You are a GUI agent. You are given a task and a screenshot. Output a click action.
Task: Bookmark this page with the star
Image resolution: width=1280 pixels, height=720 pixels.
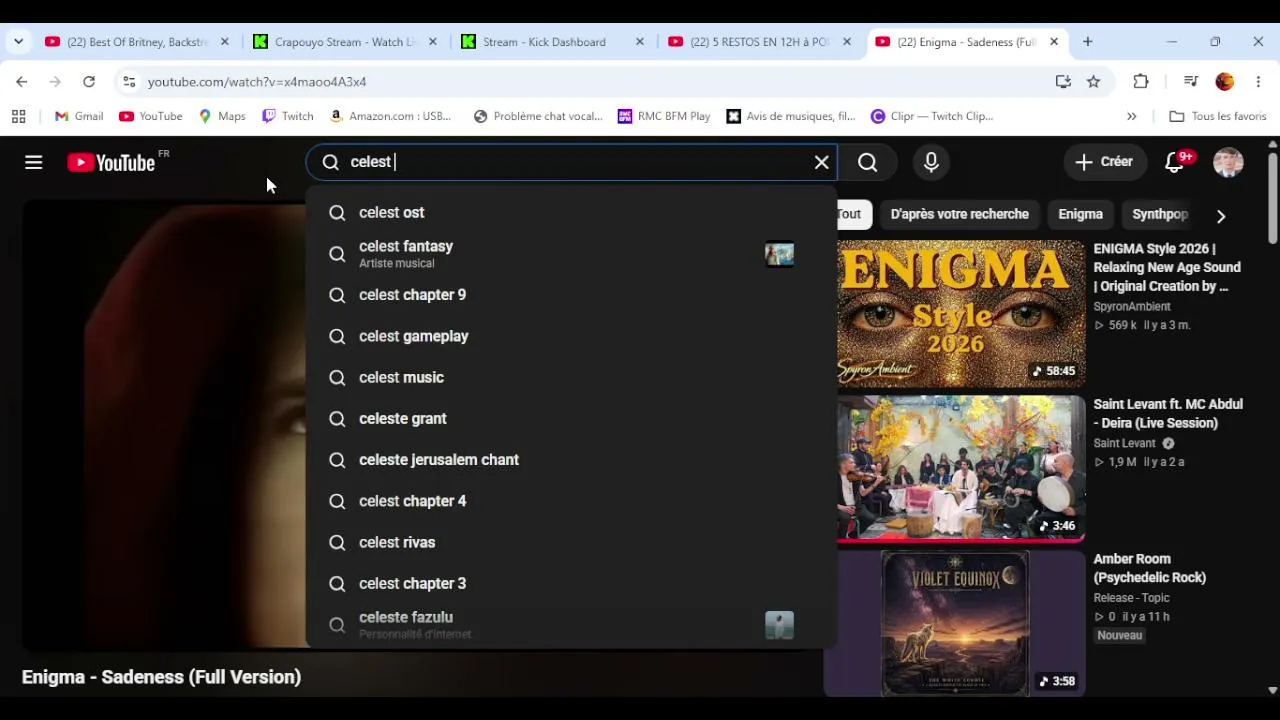pos(1094,82)
